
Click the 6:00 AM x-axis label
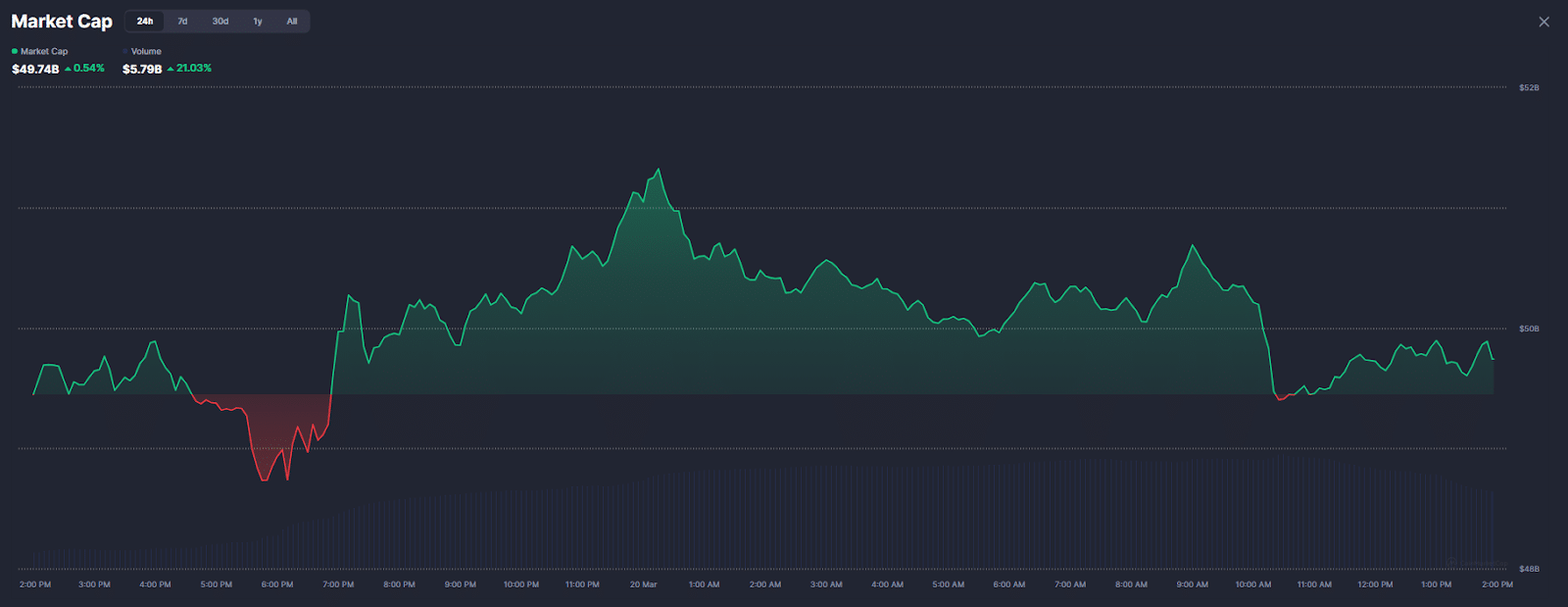tap(1009, 584)
